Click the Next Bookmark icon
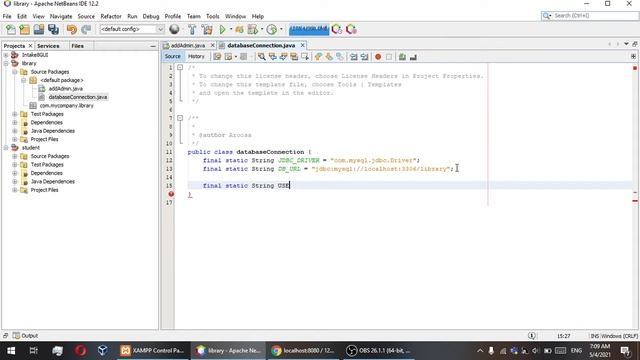 [x=329, y=57]
